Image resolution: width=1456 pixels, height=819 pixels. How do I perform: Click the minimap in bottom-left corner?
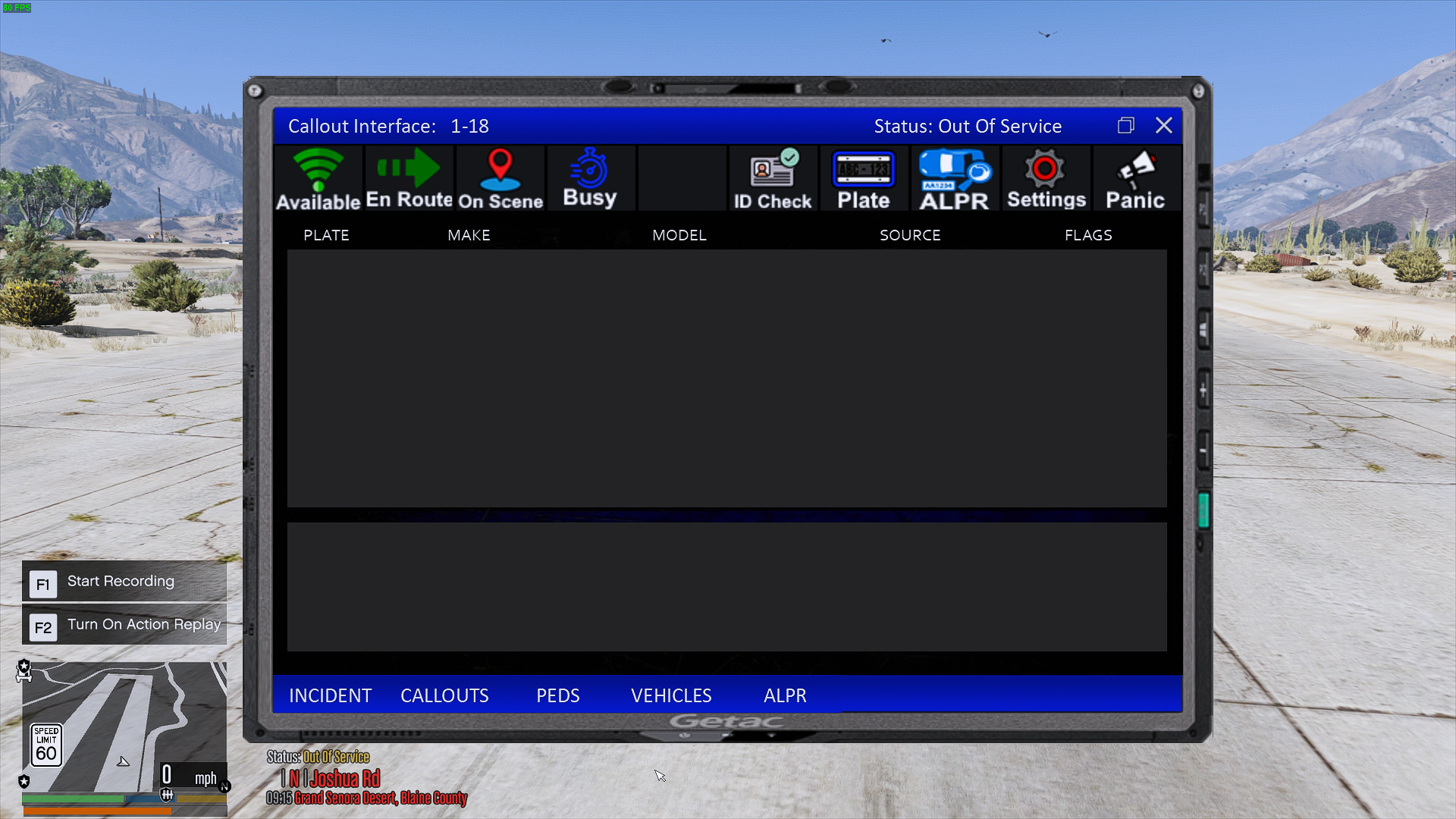point(124,726)
